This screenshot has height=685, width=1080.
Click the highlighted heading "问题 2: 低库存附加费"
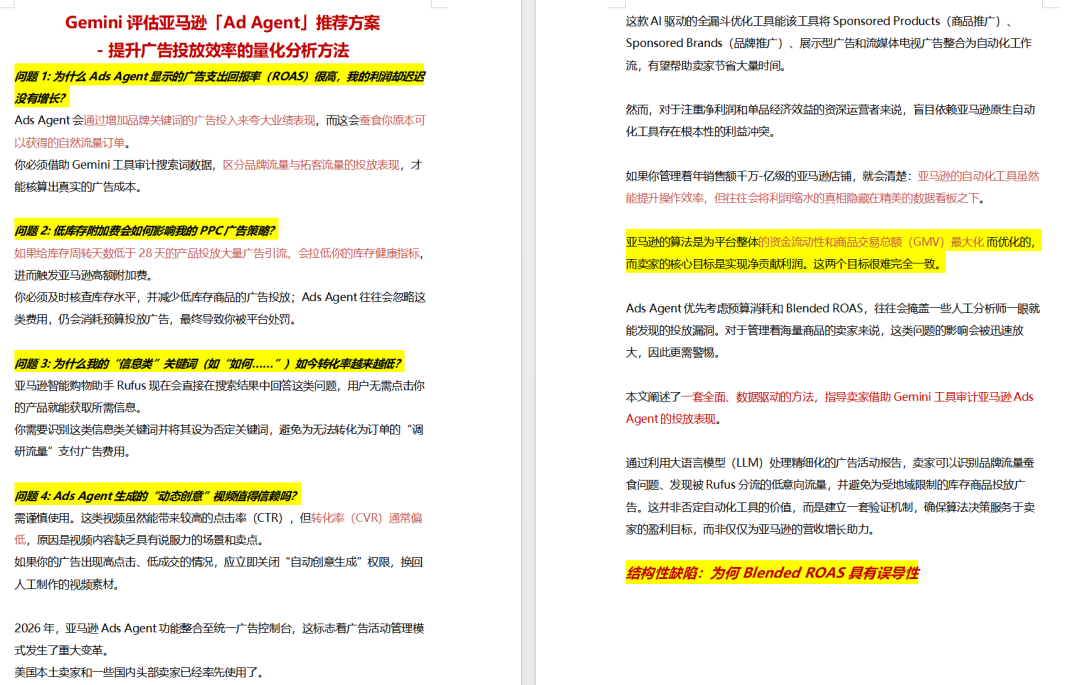[x=145, y=230]
